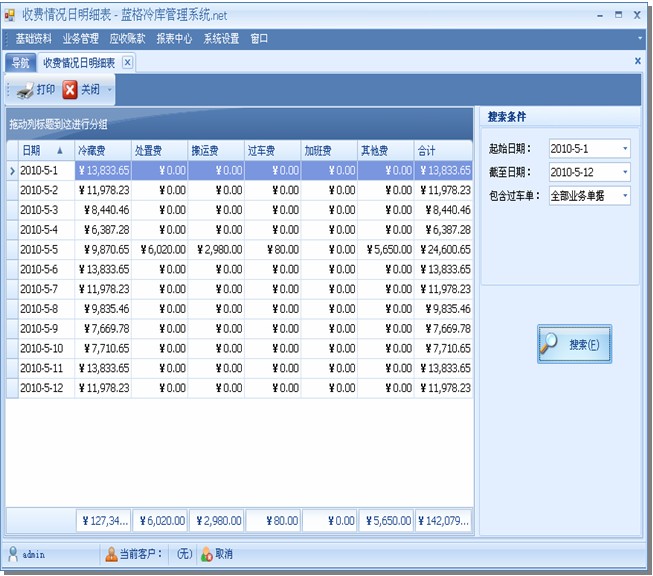
Task: Click the 取消 icon in status bar
Action: click(x=207, y=554)
